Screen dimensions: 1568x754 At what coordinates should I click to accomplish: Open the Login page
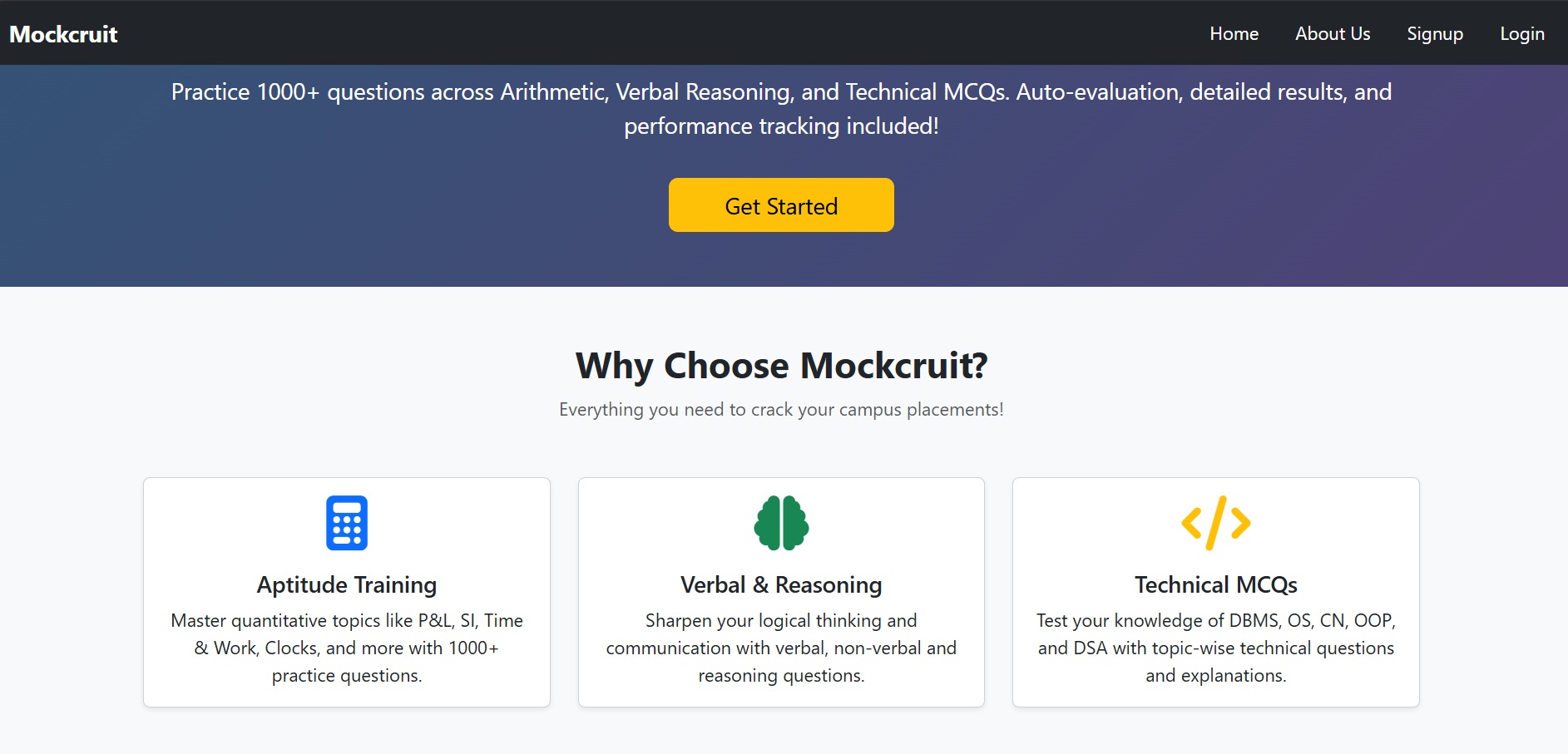coord(1521,33)
